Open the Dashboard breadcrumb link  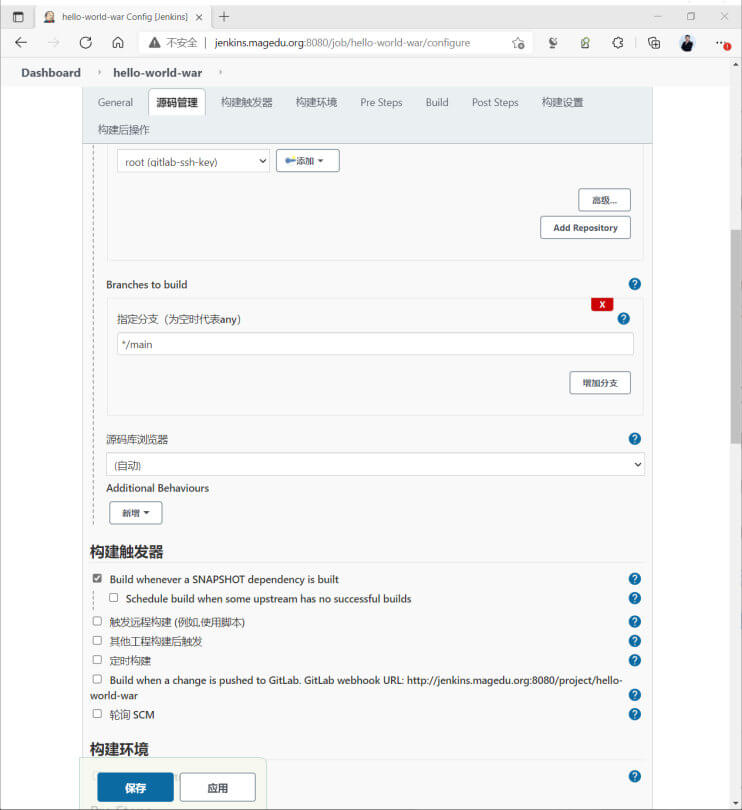tap(51, 73)
